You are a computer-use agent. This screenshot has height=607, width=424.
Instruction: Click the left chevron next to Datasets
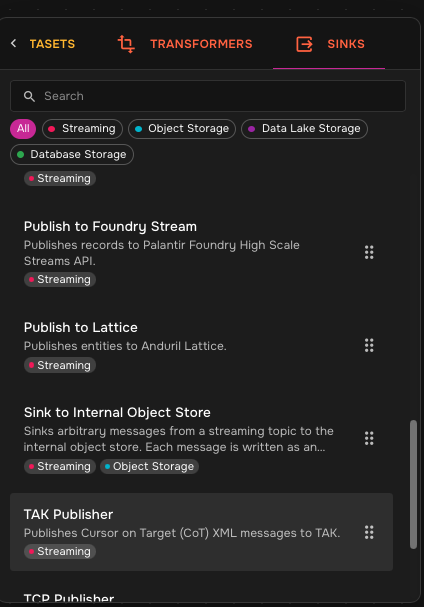pyautogui.click(x=14, y=43)
